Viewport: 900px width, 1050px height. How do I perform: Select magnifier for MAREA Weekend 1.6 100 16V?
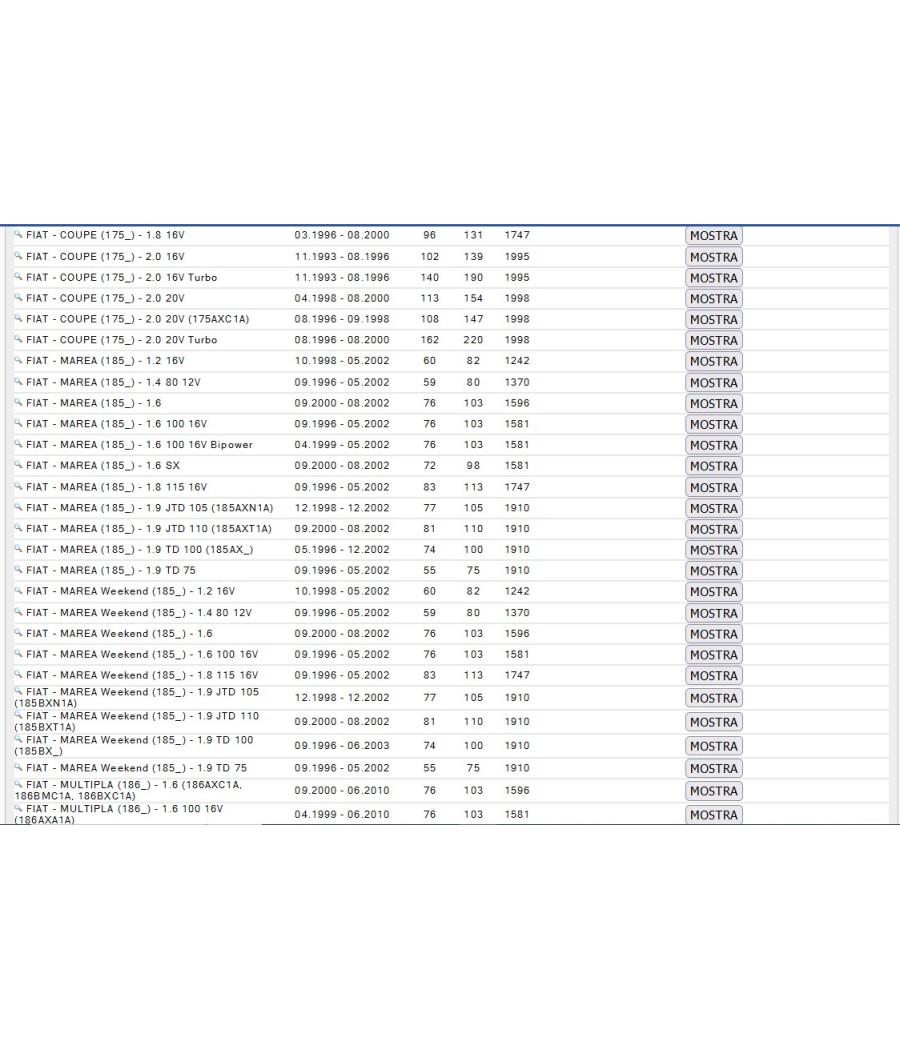coord(19,653)
